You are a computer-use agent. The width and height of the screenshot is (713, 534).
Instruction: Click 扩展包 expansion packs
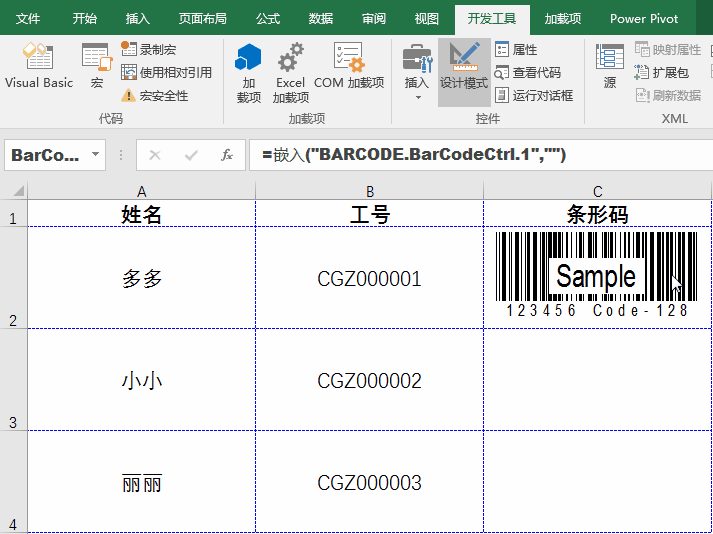tap(662, 72)
